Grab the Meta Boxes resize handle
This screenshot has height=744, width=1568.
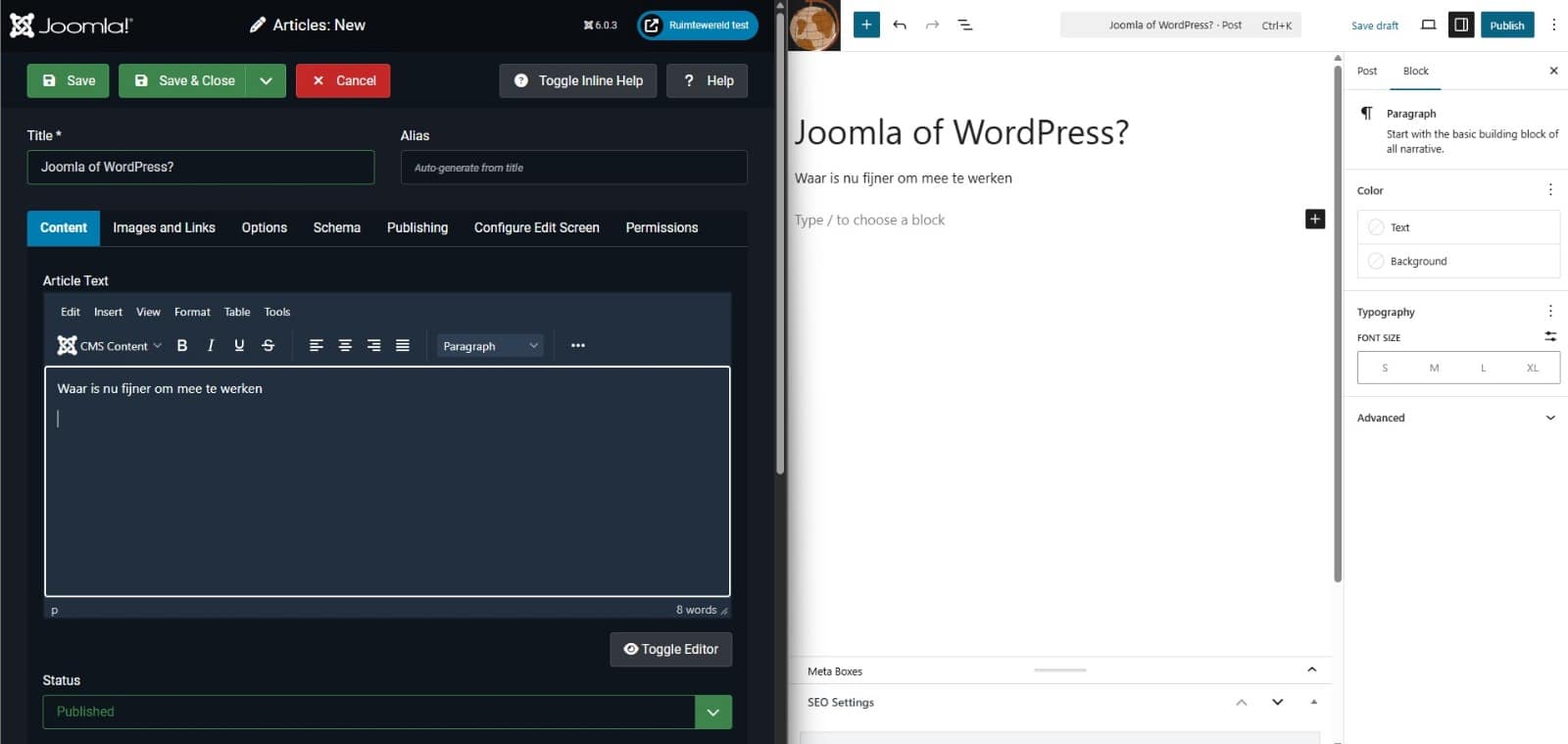click(x=1060, y=670)
